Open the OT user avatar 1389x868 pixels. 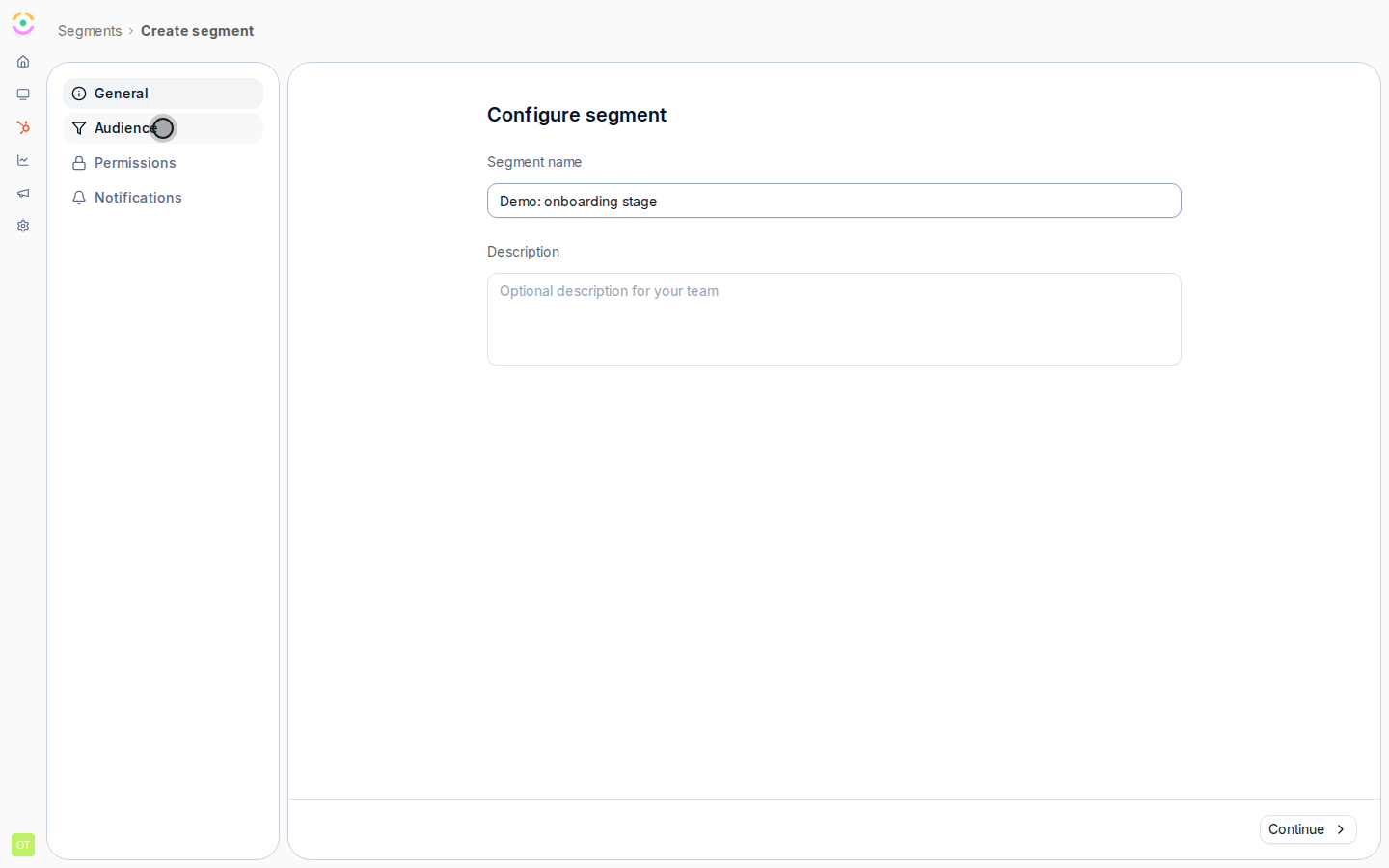[x=23, y=845]
